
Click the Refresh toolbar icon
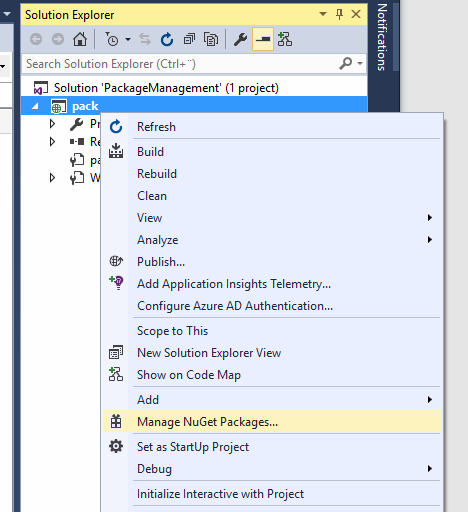tap(167, 39)
